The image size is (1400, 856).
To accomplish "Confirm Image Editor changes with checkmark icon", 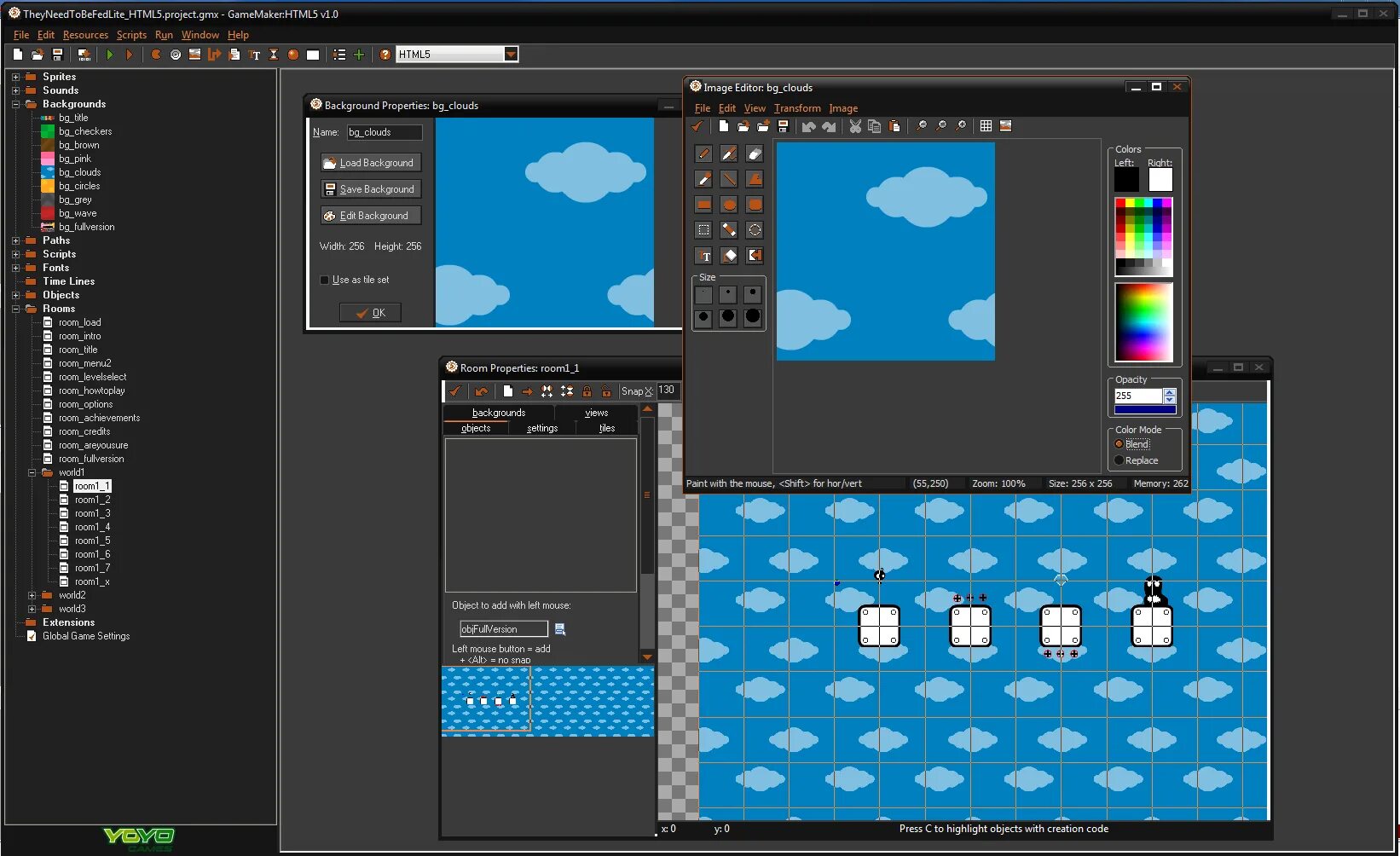I will click(697, 126).
